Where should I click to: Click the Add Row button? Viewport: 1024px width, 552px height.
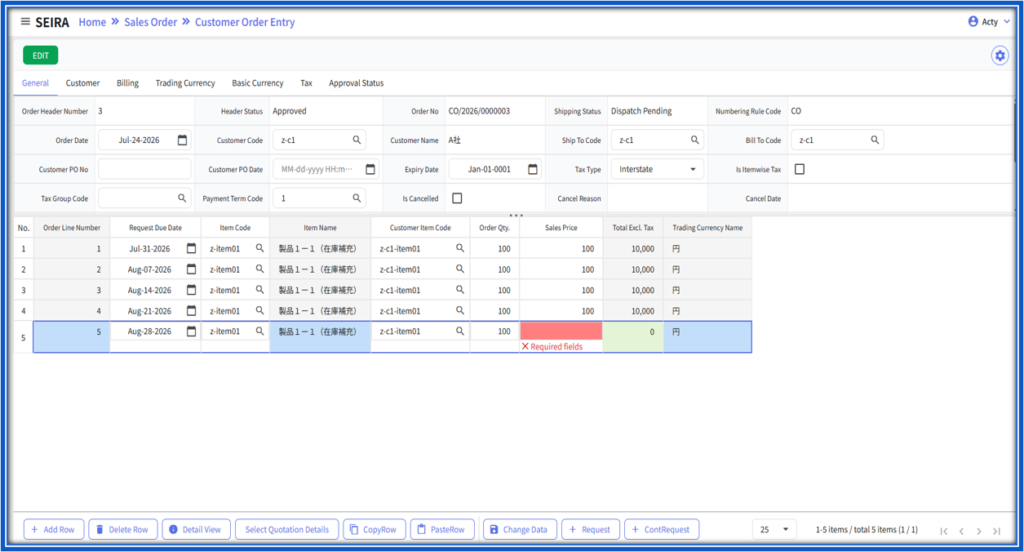54,529
